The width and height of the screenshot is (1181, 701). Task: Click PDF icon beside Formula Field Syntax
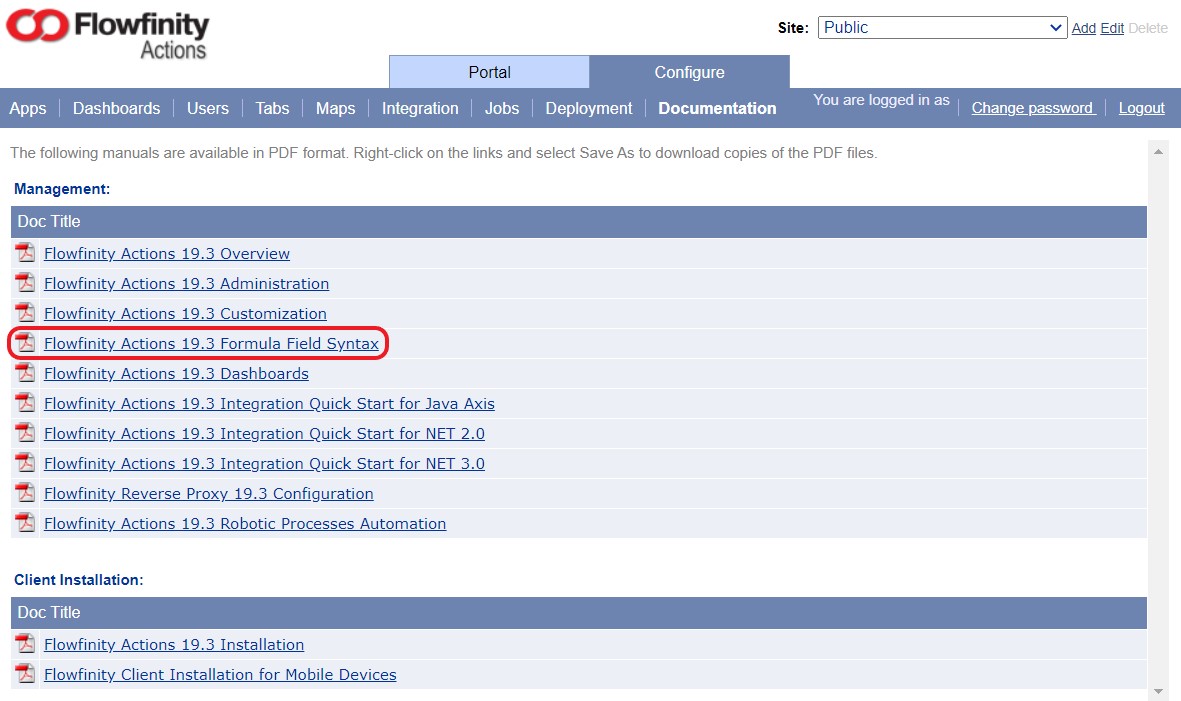25,344
